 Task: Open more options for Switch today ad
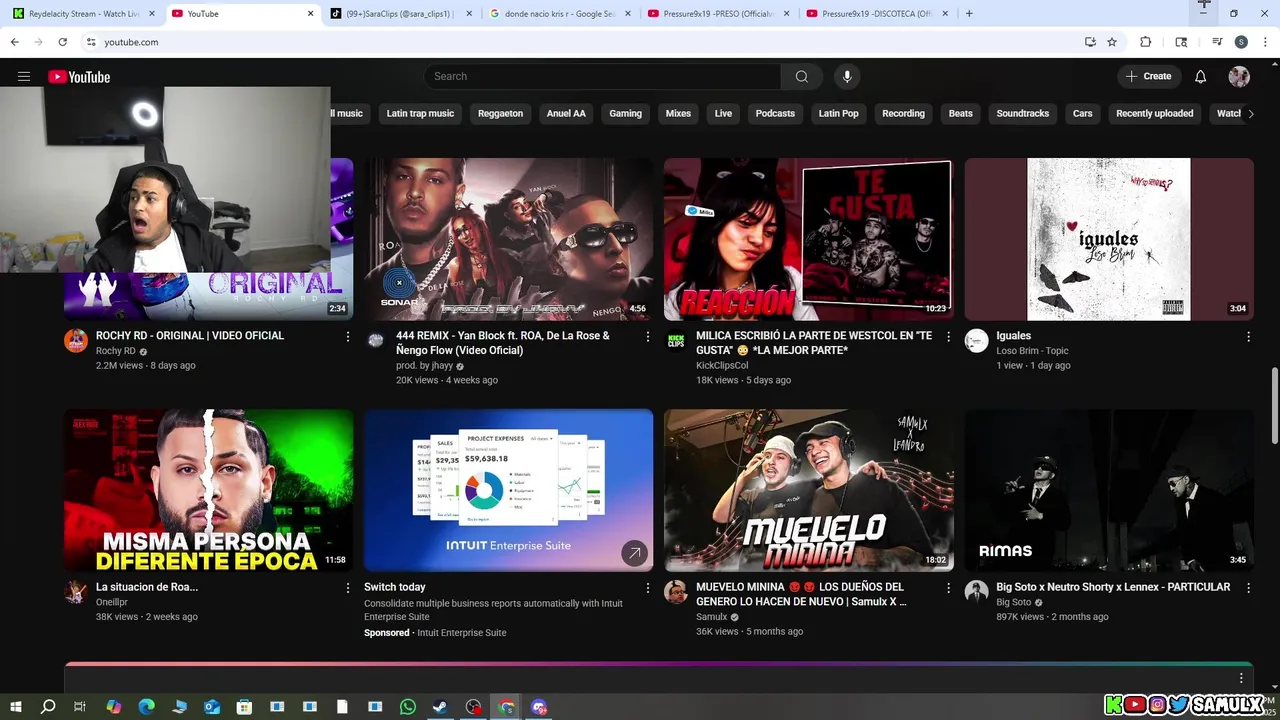(x=648, y=588)
